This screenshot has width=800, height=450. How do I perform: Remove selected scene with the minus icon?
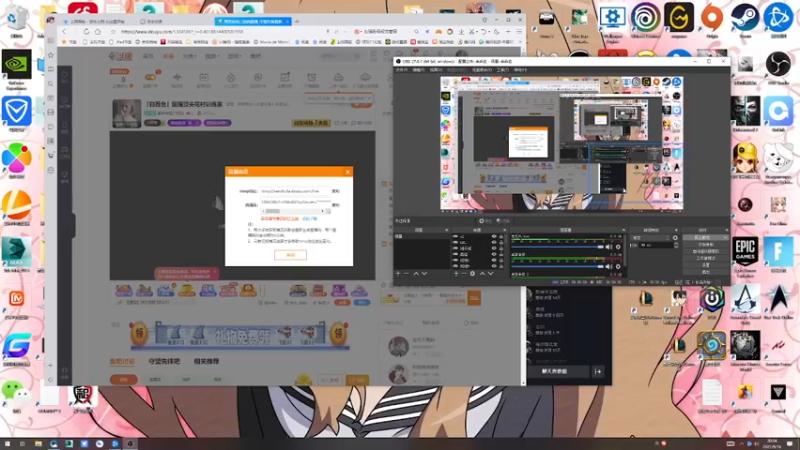pos(406,273)
